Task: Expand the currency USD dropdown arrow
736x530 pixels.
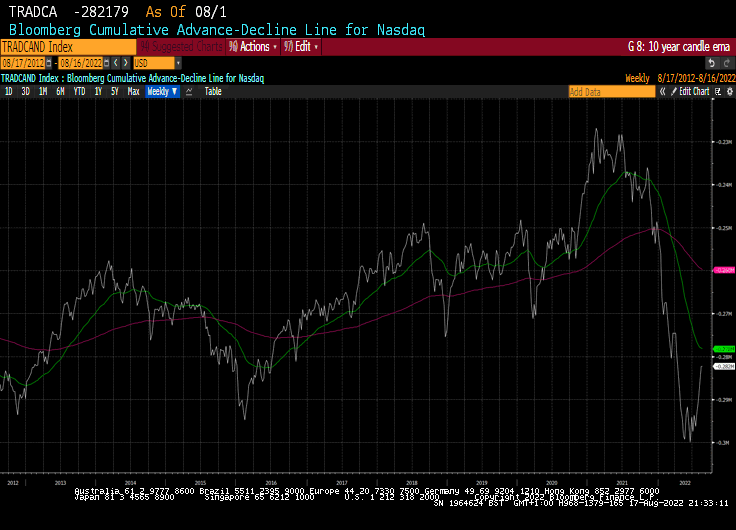Action: 178,63
